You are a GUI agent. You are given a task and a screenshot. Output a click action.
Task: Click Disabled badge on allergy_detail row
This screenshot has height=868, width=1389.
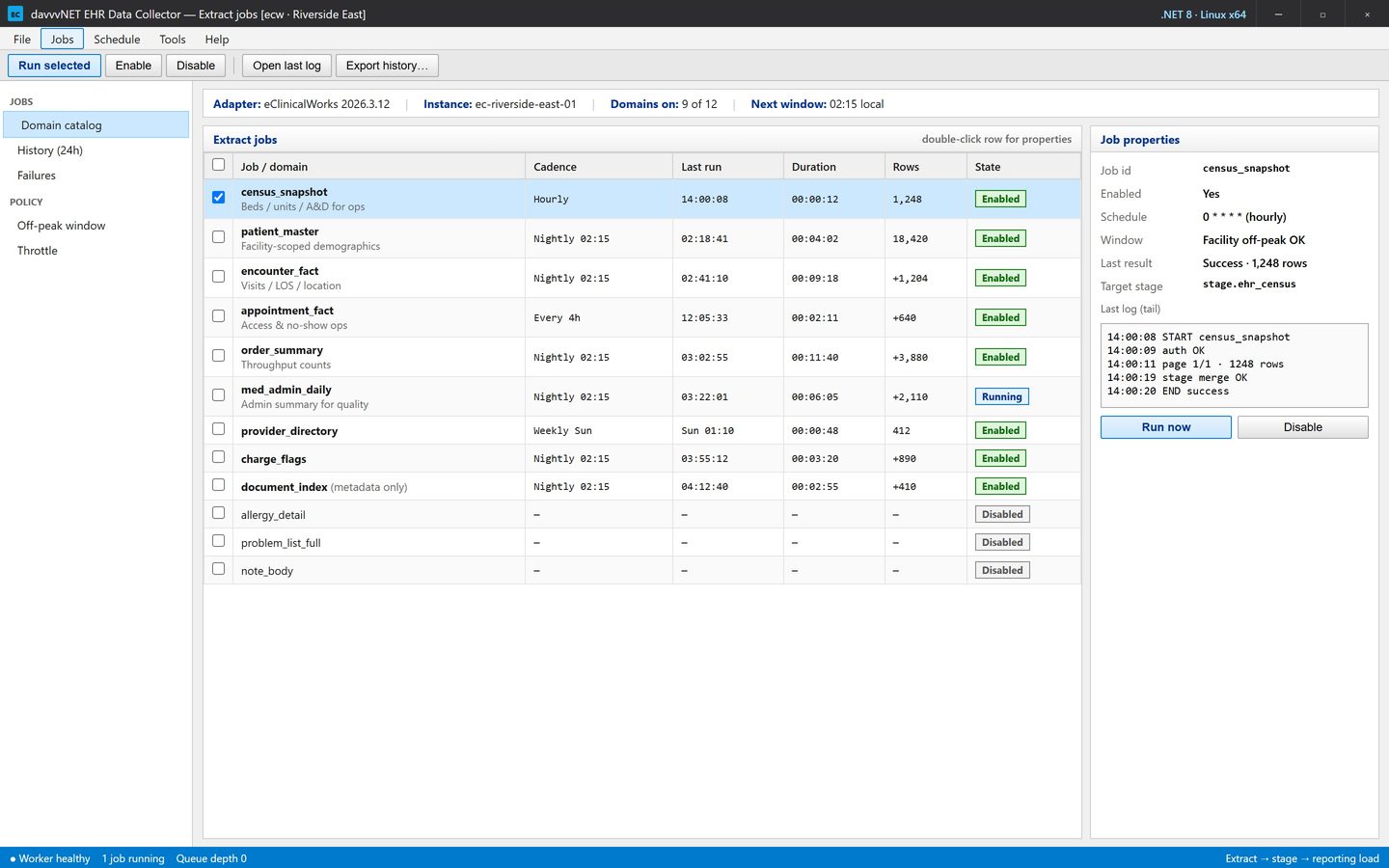point(1002,514)
